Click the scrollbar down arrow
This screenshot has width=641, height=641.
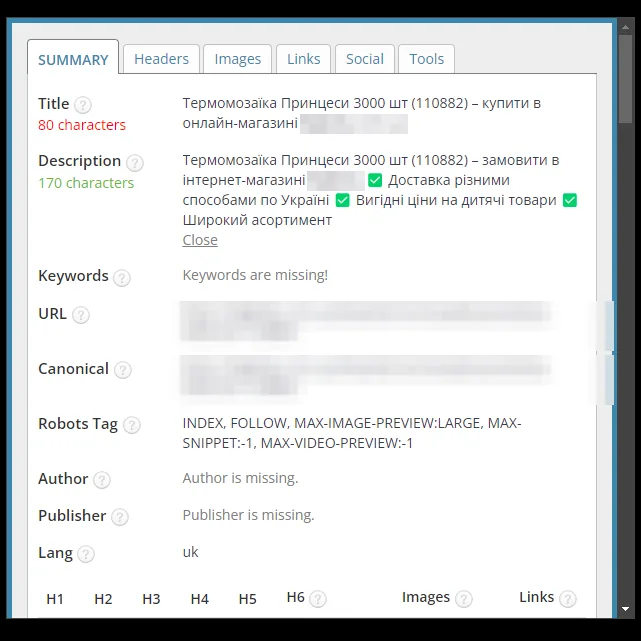tap(625, 609)
